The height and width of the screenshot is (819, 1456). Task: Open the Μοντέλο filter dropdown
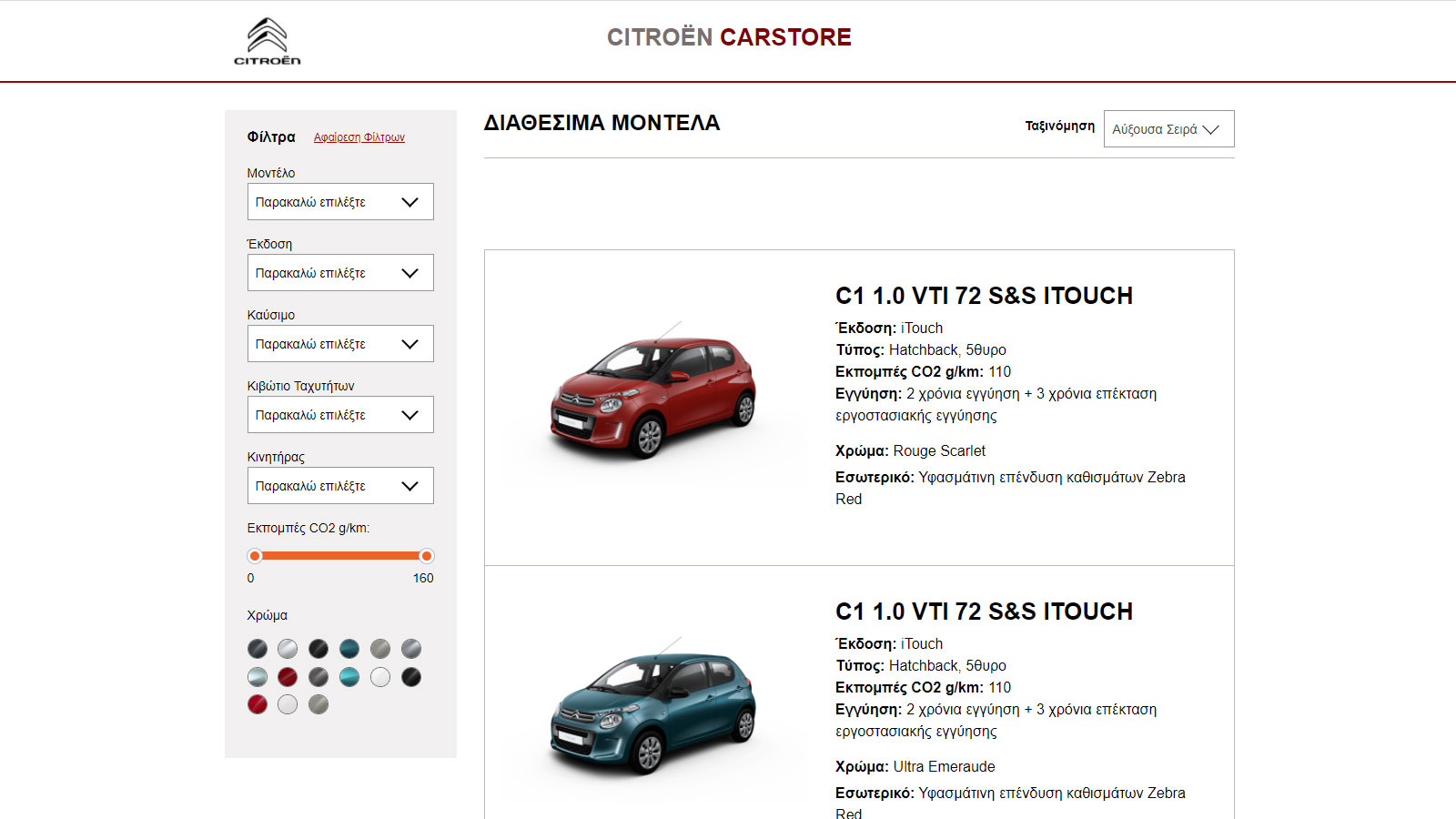tap(340, 202)
